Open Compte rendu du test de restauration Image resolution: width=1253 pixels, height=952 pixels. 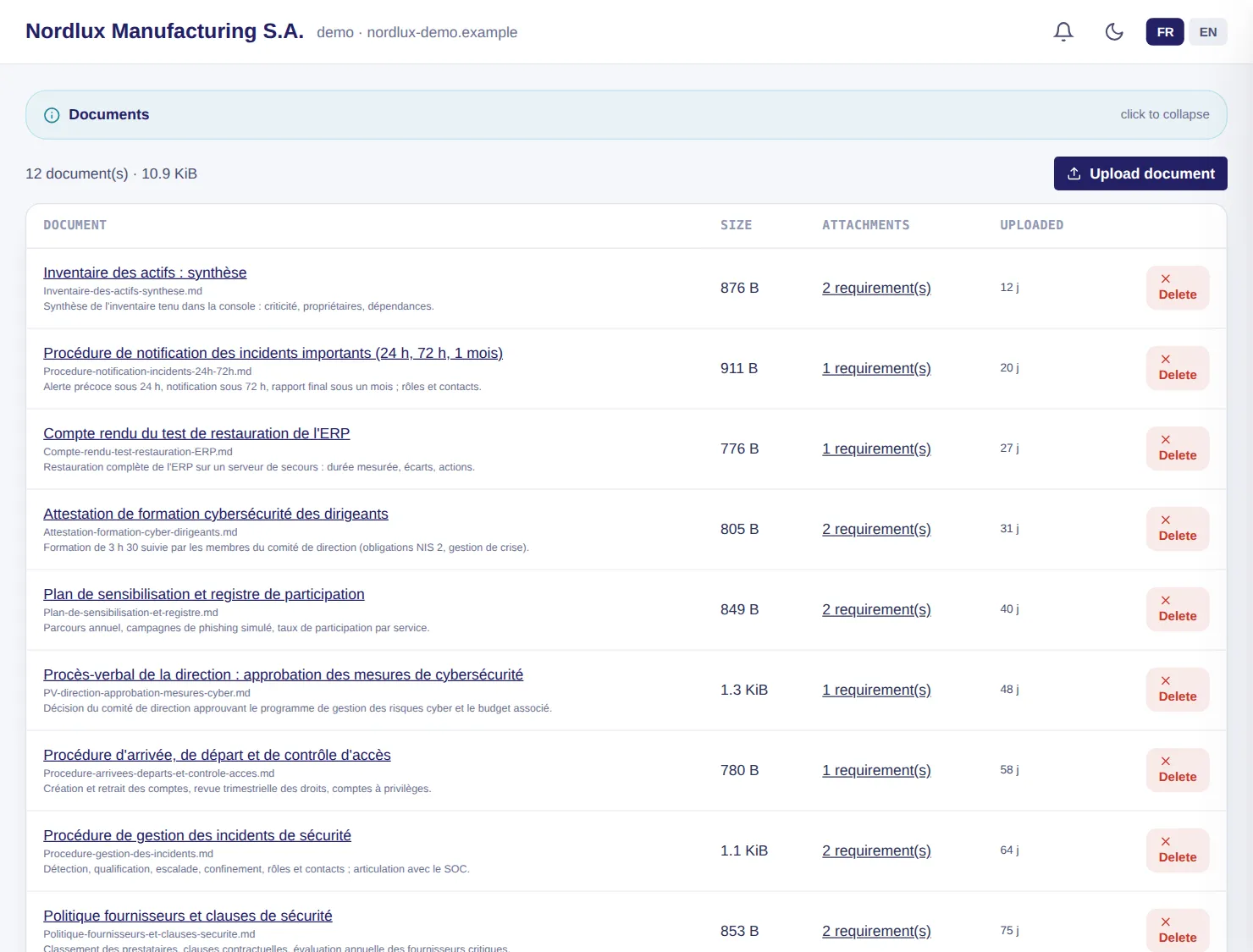click(x=196, y=433)
